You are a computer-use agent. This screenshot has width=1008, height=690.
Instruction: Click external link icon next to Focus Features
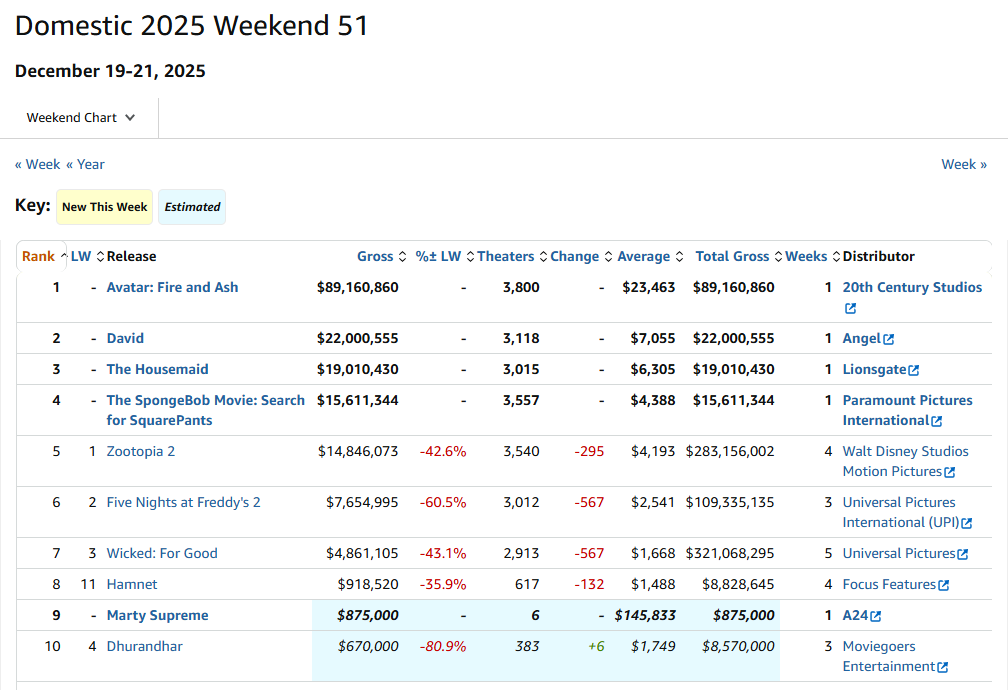click(943, 585)
